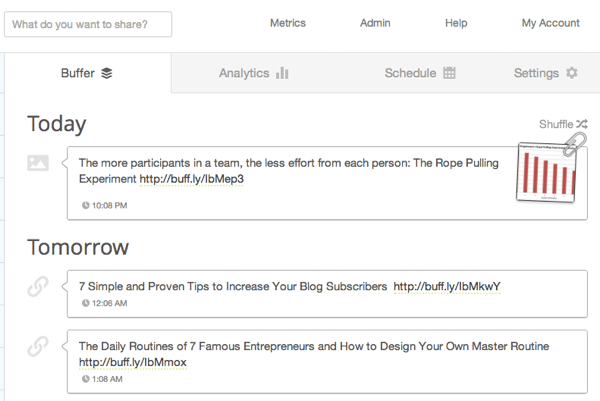This screenshot has width=600, height=401.
Task: Click the Settings gear icon
Action: 572,73
